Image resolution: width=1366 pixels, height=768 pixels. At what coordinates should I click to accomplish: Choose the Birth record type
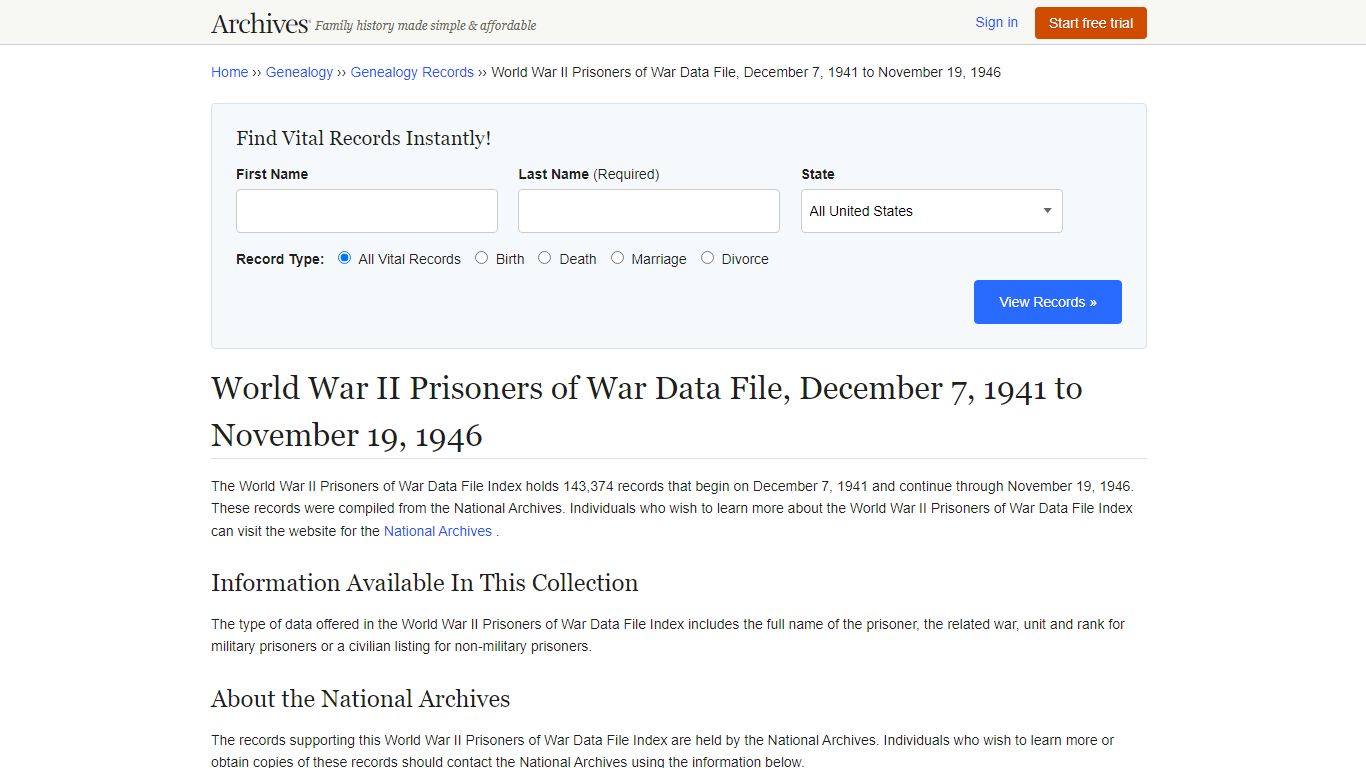[x=482, y=258]
